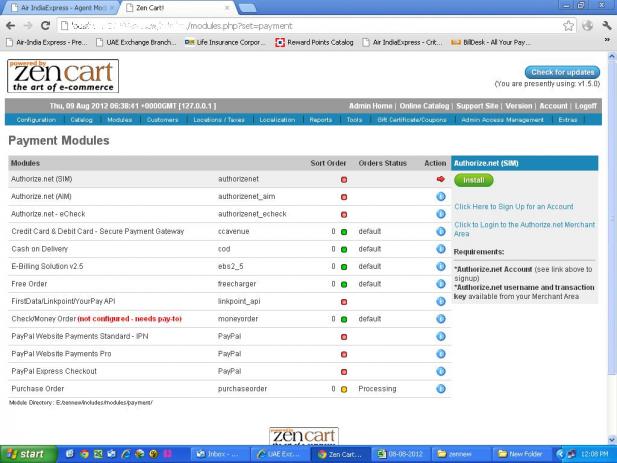Click the Chrome icon in the quick launch bar

tap(84, 454)
